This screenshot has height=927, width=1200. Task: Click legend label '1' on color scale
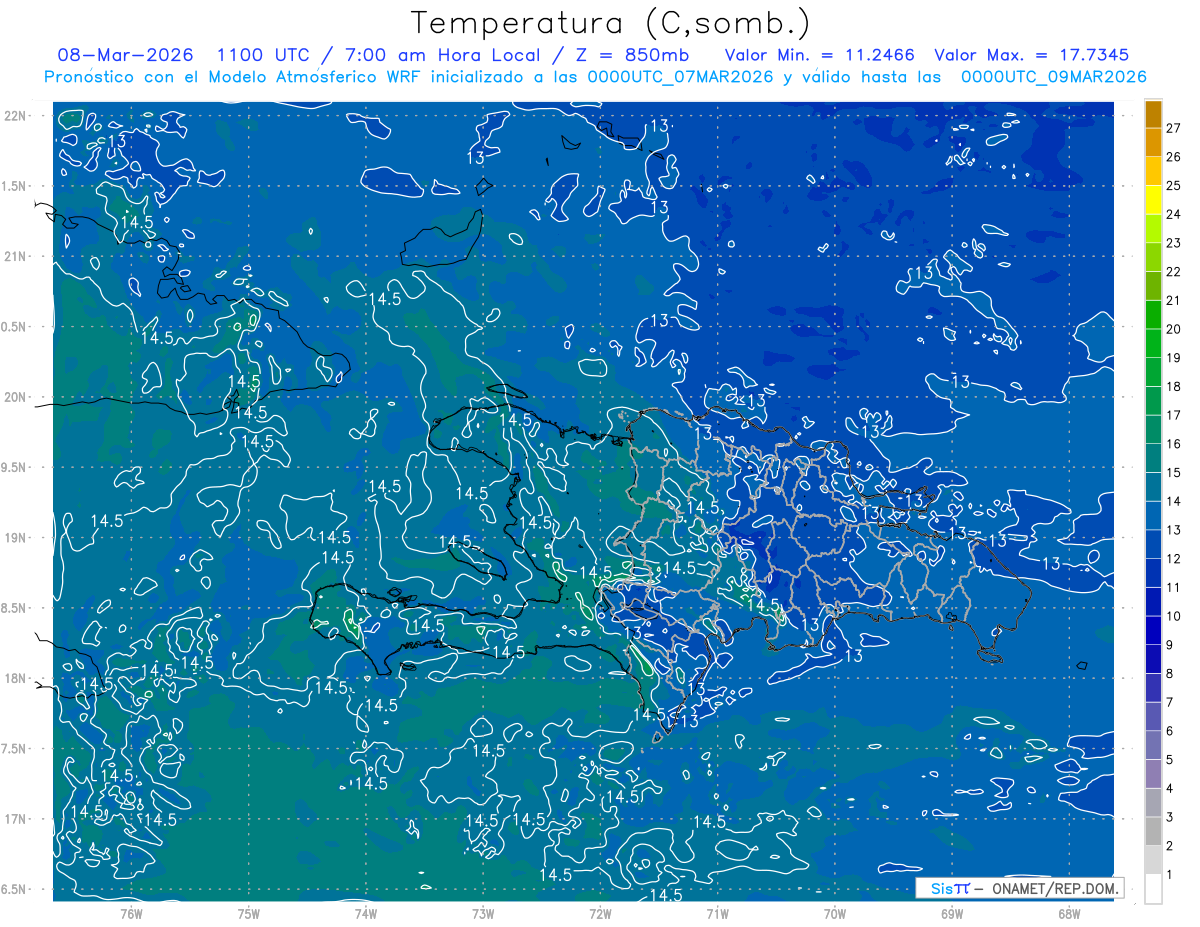tap(1170, 874)
